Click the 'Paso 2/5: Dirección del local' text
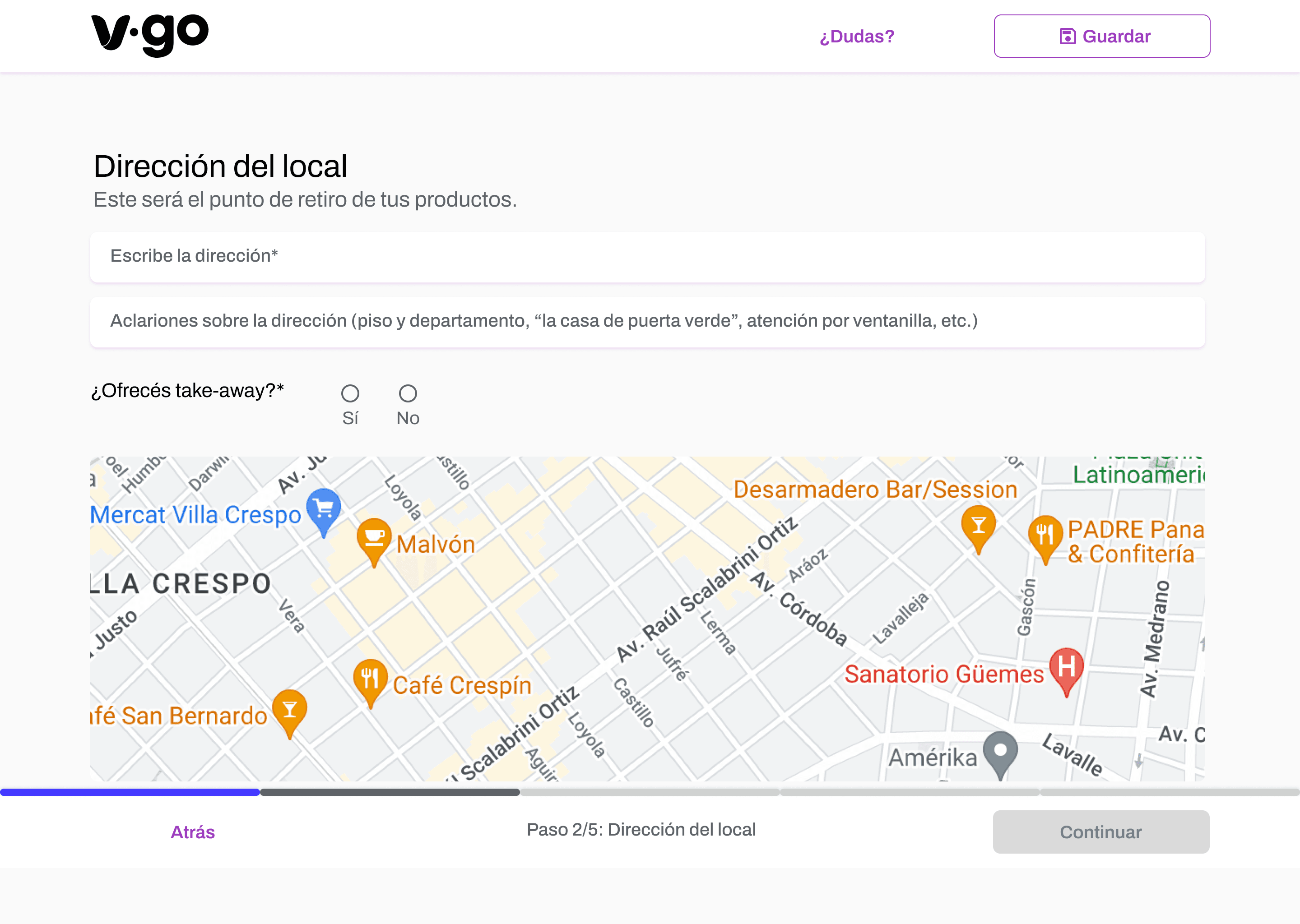This screenshot has width=1300, height=924. coord(641,830)
